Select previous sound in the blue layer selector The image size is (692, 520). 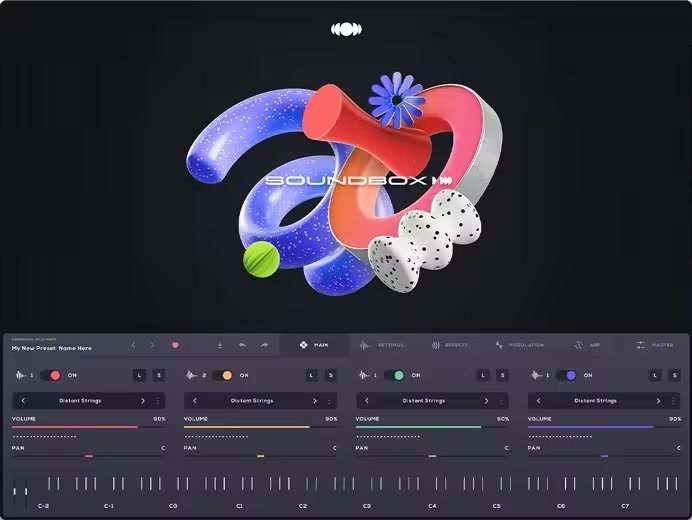click(538, 401)
